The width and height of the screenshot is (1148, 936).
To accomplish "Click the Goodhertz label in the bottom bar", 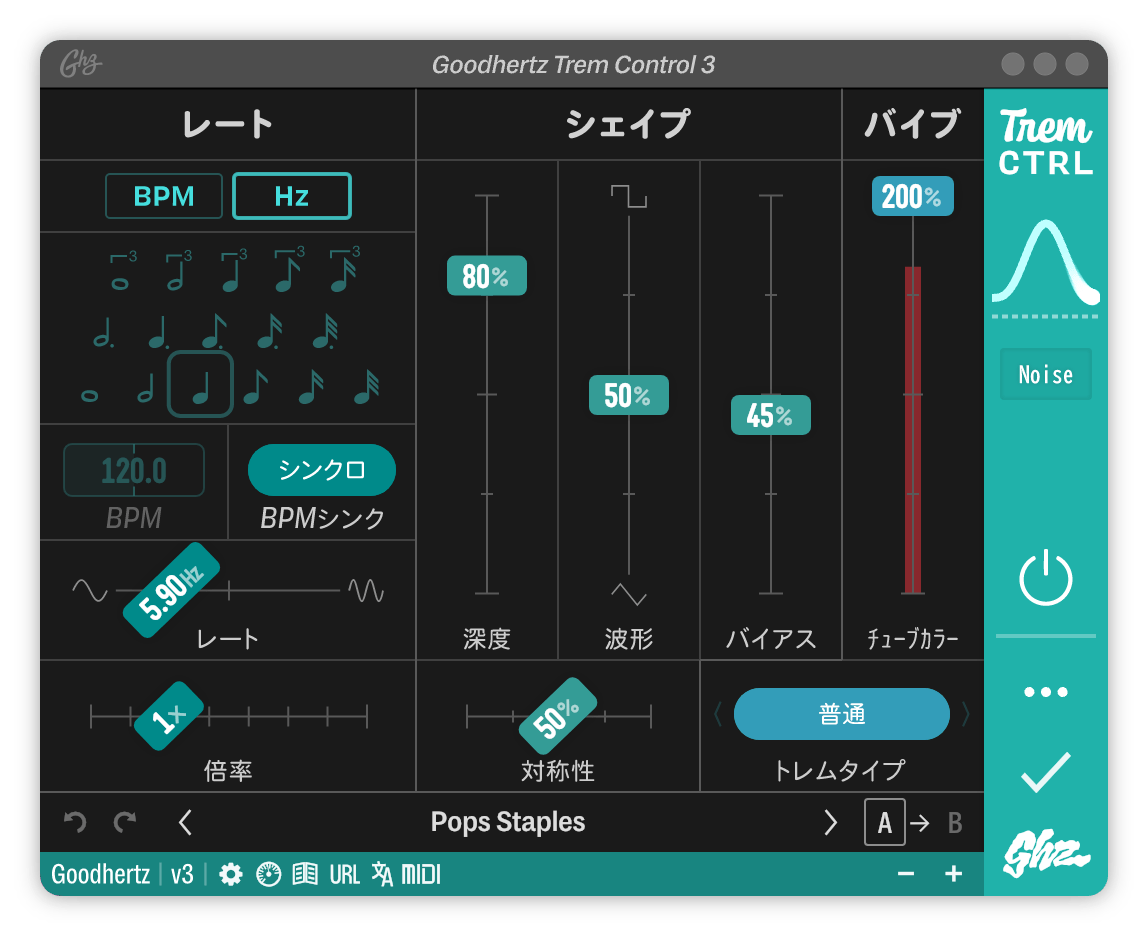I will click(100, 874).
